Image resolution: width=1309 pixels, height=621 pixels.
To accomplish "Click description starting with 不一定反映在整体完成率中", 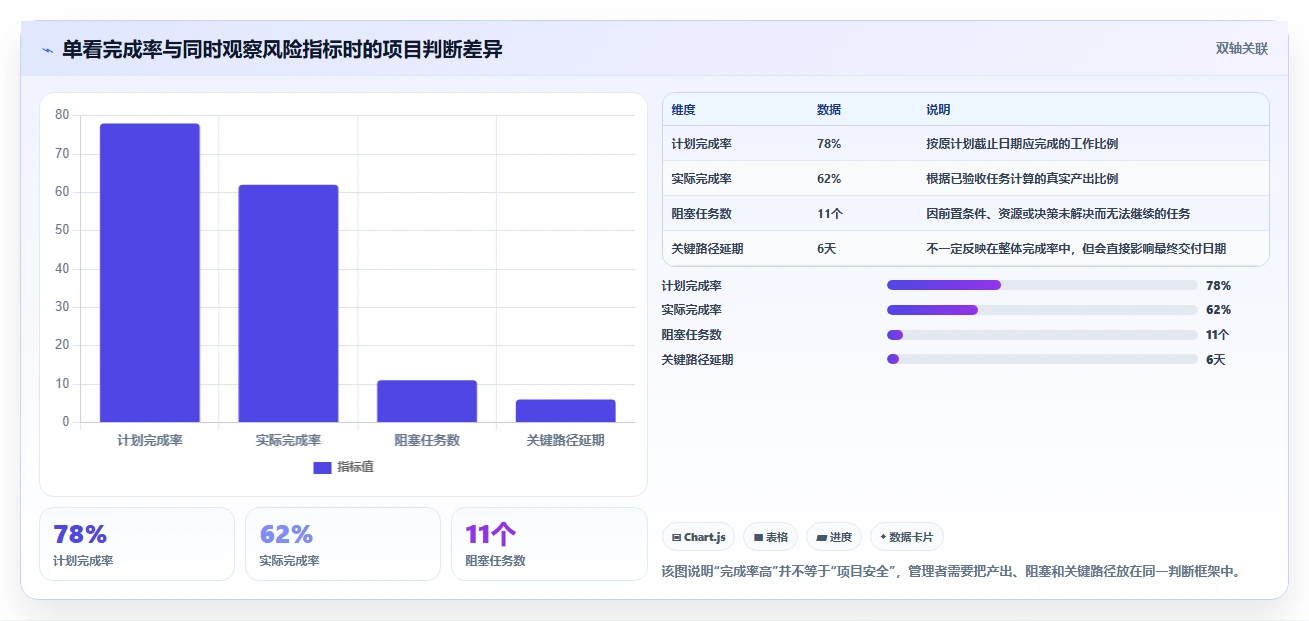I will 1076,249.
